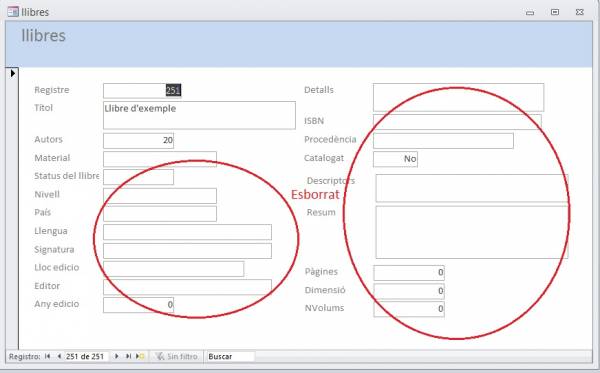Screen dimensions: 600x373
Task: Click the Catalogat field showing No
Action: point(395,159)
